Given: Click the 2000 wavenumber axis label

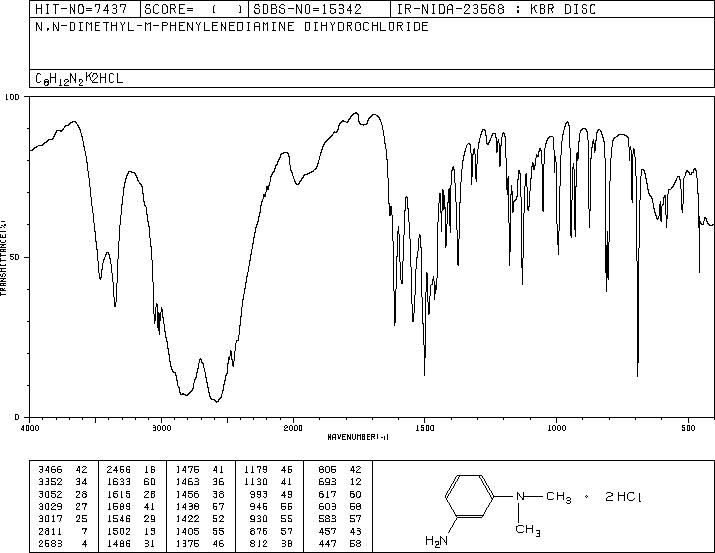Looking at the screenshot, I should 293,428.
